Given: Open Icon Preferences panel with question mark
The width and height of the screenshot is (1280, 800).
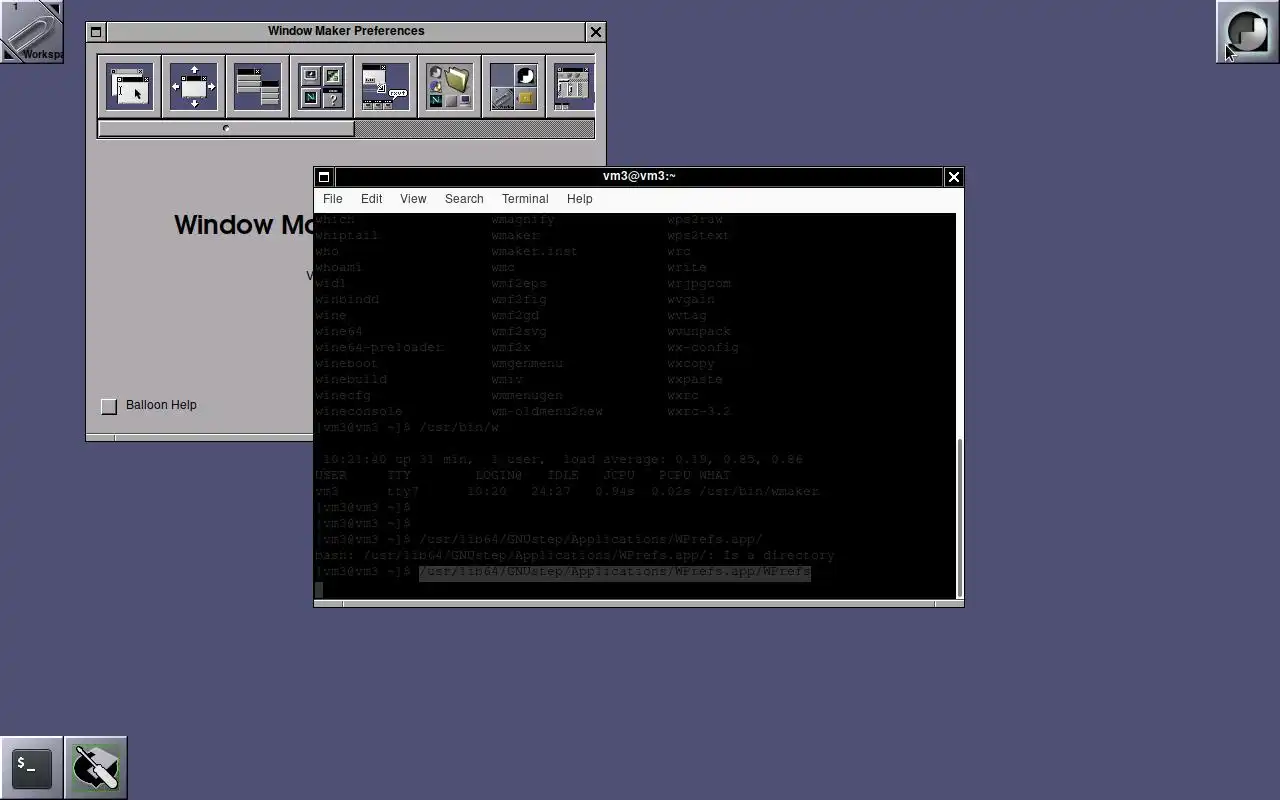Looking at the screenshot, I should point(322,87).
